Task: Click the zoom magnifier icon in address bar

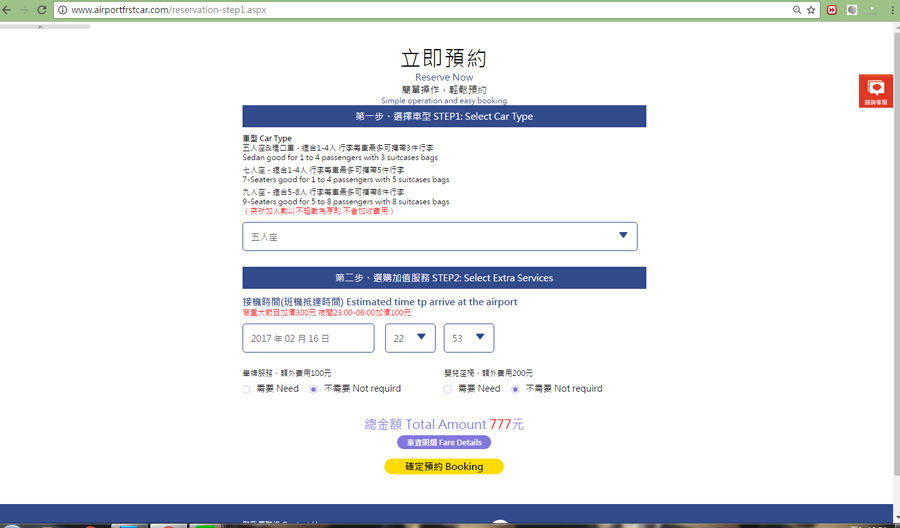Action: [x=797, y=10]
